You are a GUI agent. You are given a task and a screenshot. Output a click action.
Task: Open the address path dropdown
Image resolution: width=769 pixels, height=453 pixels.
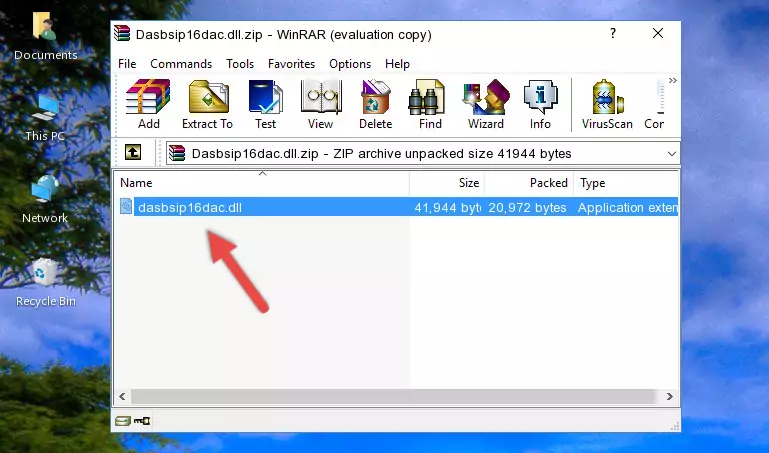[671, 153]
